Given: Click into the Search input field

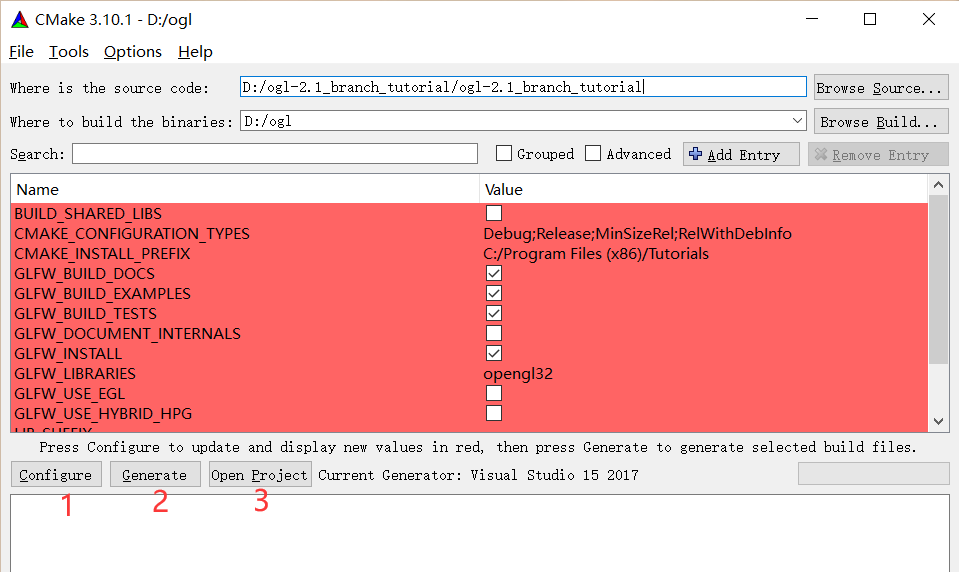Looking at the screenshot, I should 275,154.
